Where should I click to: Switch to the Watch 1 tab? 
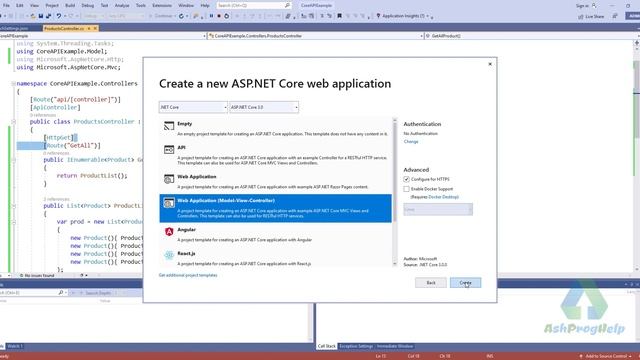15,346
